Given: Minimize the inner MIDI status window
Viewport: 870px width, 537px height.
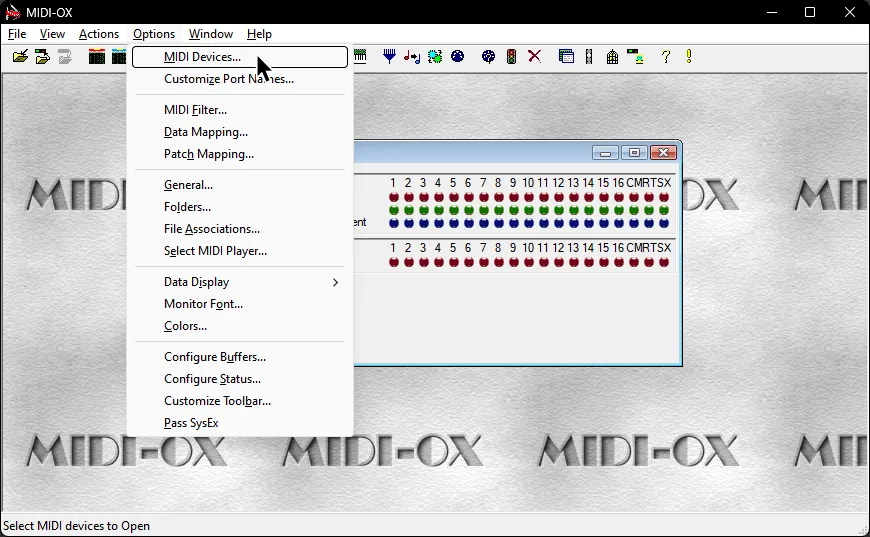Looking at the screenshot, I should pyautogui.click(x=605, y=153).
